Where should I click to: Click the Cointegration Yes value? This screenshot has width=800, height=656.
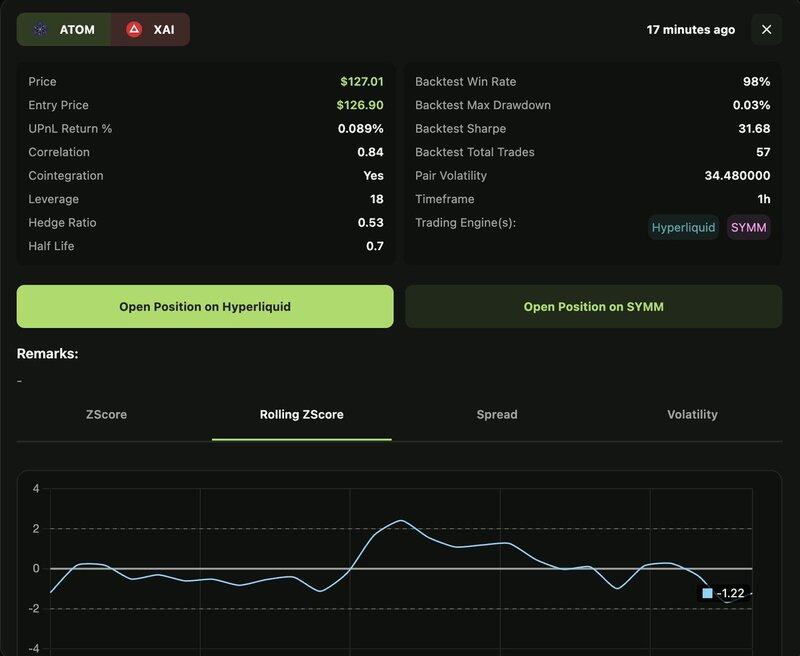[373, 176]
